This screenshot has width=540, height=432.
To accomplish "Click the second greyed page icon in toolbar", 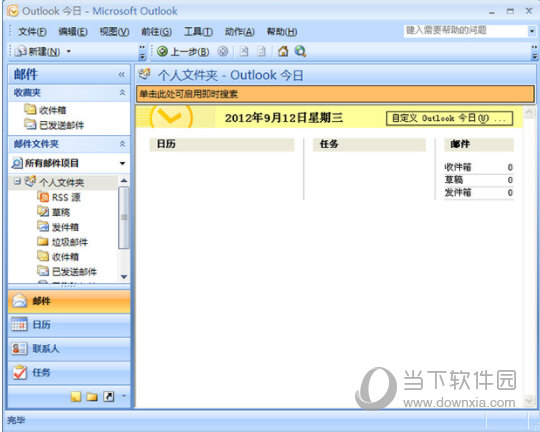I will 261,52.
